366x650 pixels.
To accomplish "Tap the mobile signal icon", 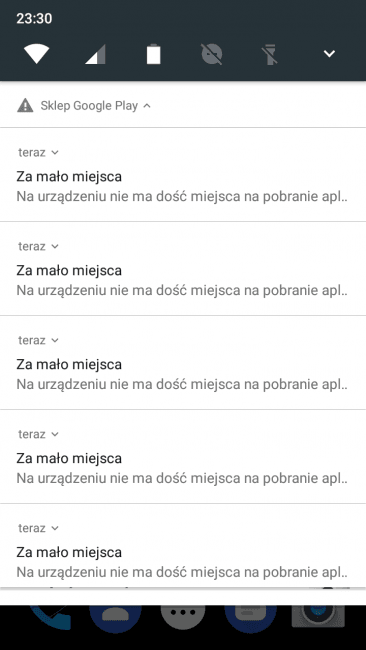I will tap(95, 54).
